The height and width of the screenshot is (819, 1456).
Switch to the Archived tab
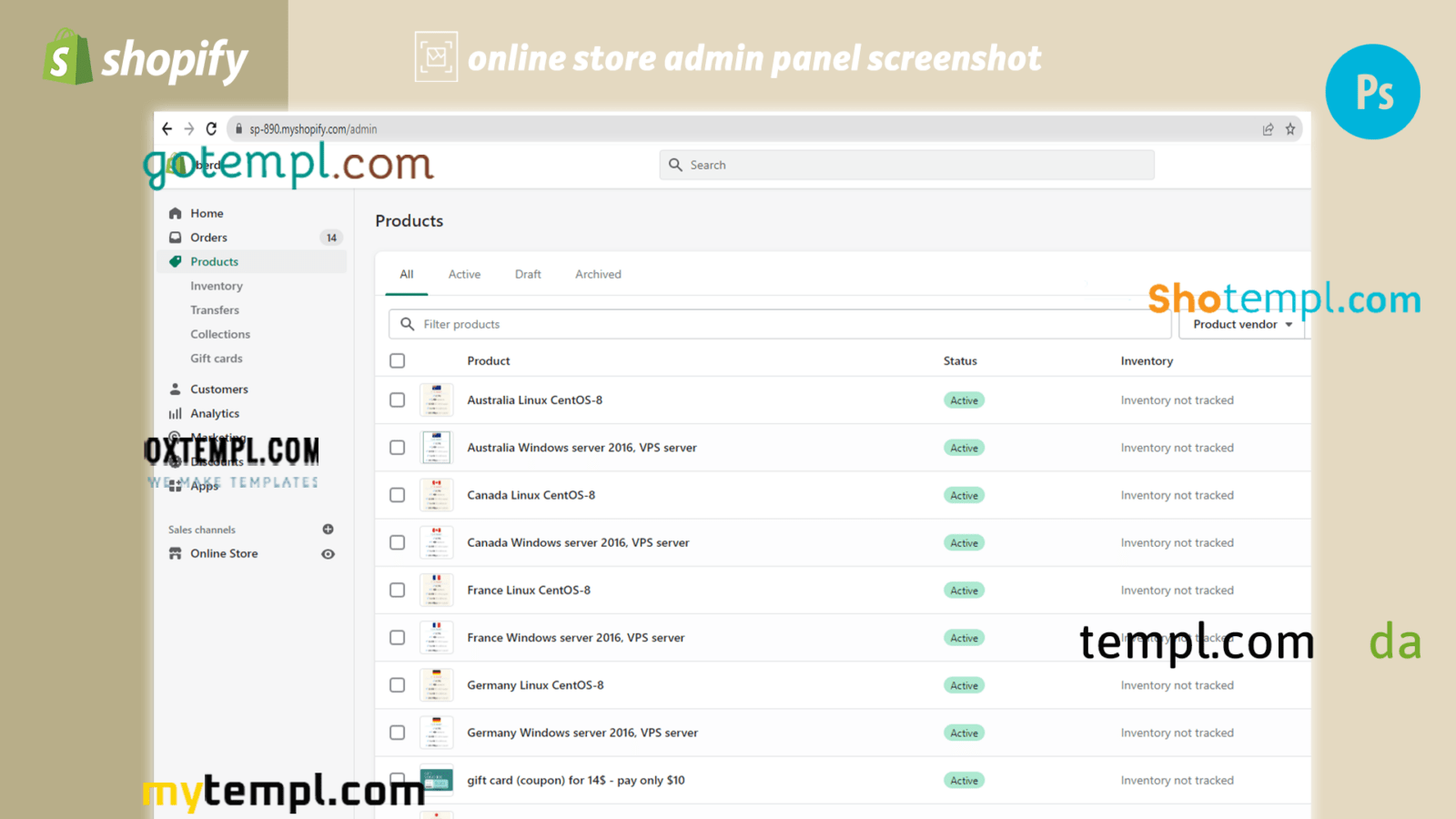click(598, 274)
